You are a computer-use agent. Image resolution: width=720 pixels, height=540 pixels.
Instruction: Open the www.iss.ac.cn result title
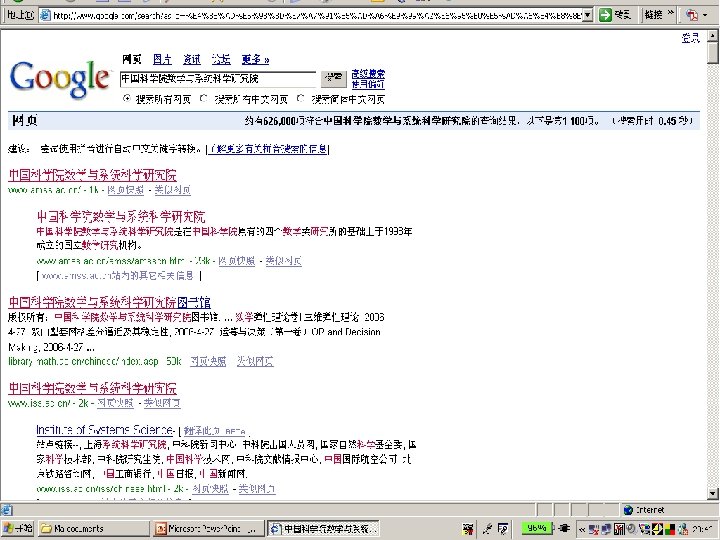pyautogui.click(x=92, y=388)
